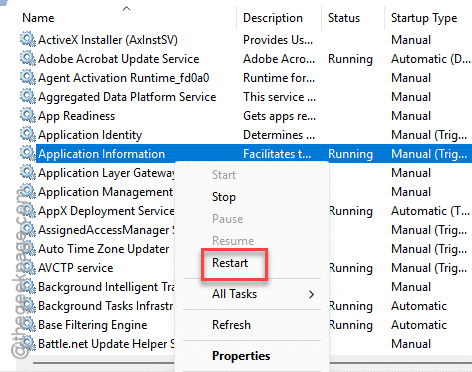
Task: Expand the All Tasks submenu
Action: tap(252, 294)
